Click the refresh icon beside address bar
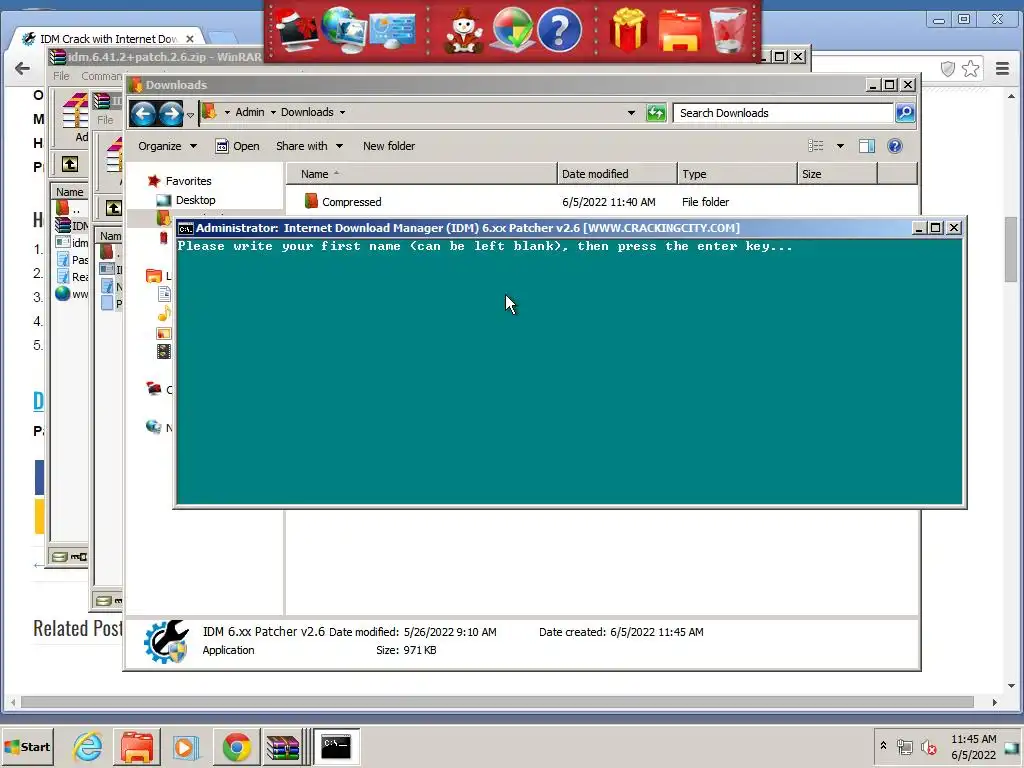The image size is (1024, 768). point(656,113)
